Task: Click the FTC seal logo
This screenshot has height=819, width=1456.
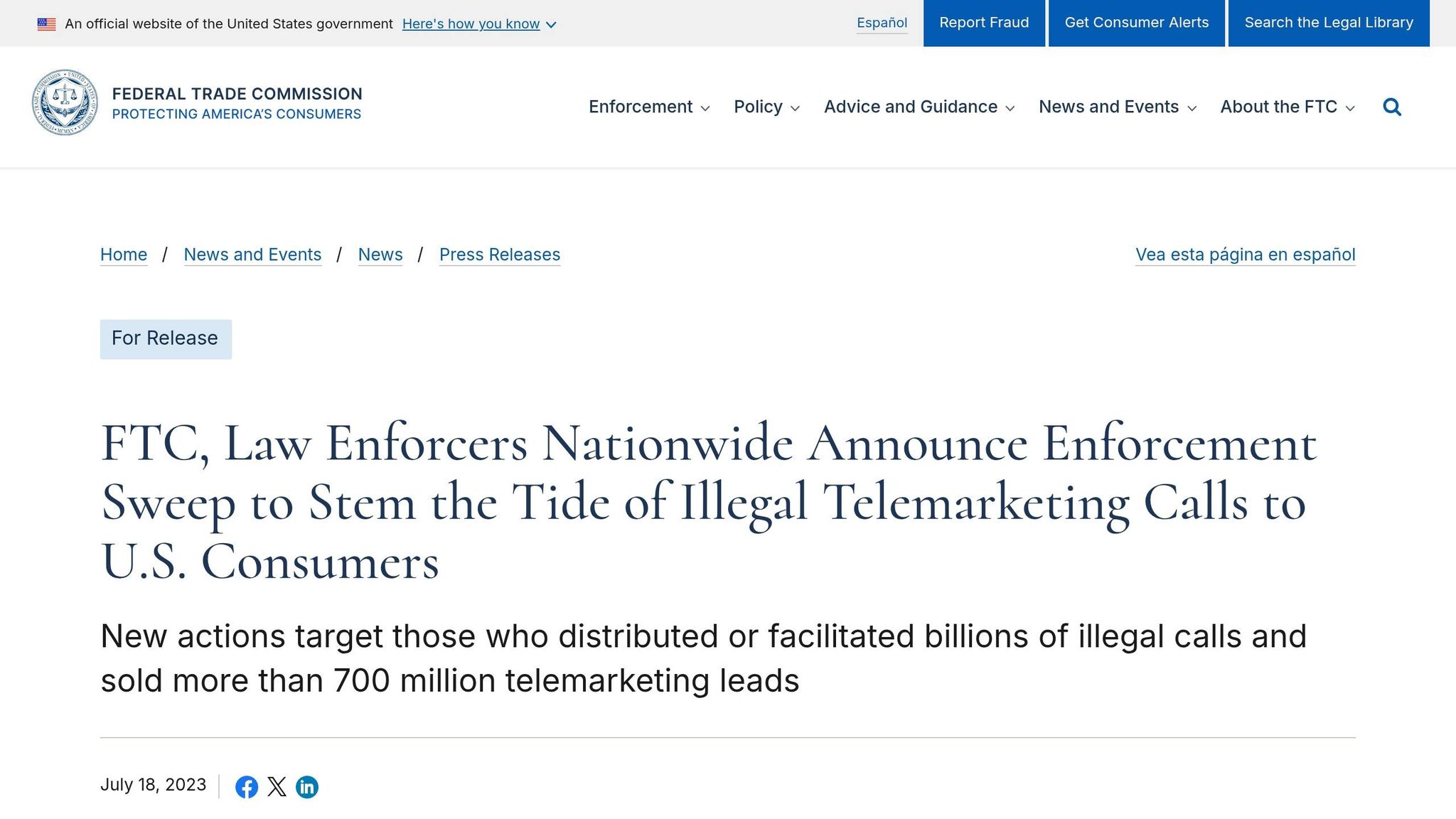Action: coord(65,103)
